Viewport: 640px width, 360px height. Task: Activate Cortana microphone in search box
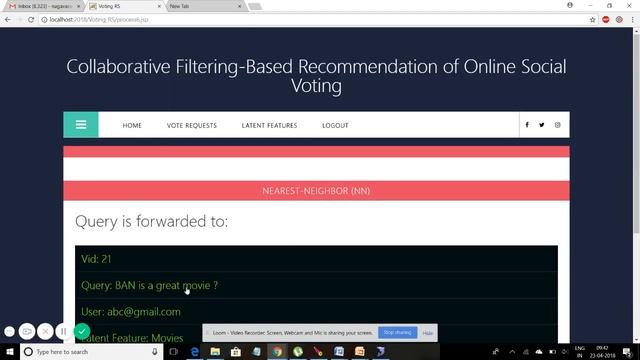click(x=155, y=351)
